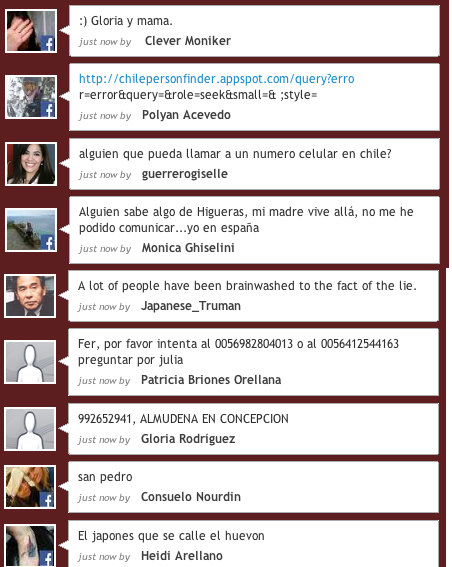Open Patricia Briones Orellana's name link
Image resolution: width=452 pixels, height=567 pixels.
pyautogui.click(x=211, y=380)
